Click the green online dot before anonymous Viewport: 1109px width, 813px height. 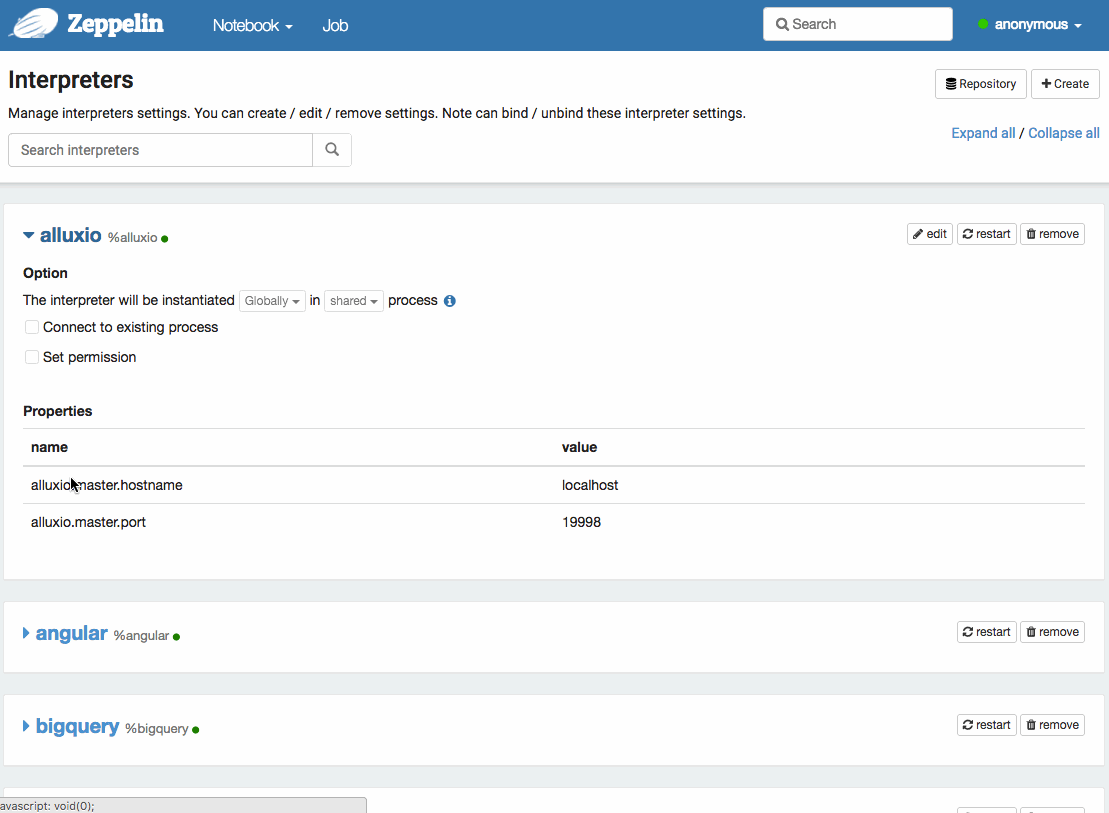point(983,24)
